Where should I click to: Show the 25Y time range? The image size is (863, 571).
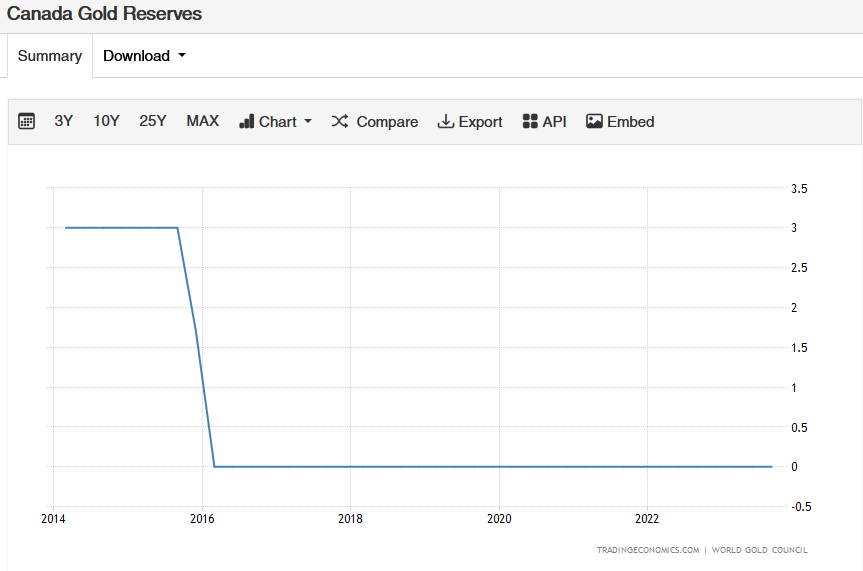coord(153,121)
